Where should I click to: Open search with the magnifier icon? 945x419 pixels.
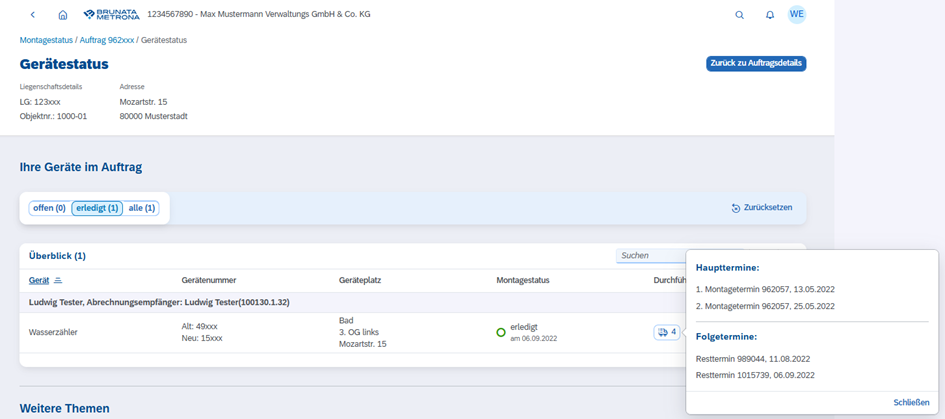point(739,15)
